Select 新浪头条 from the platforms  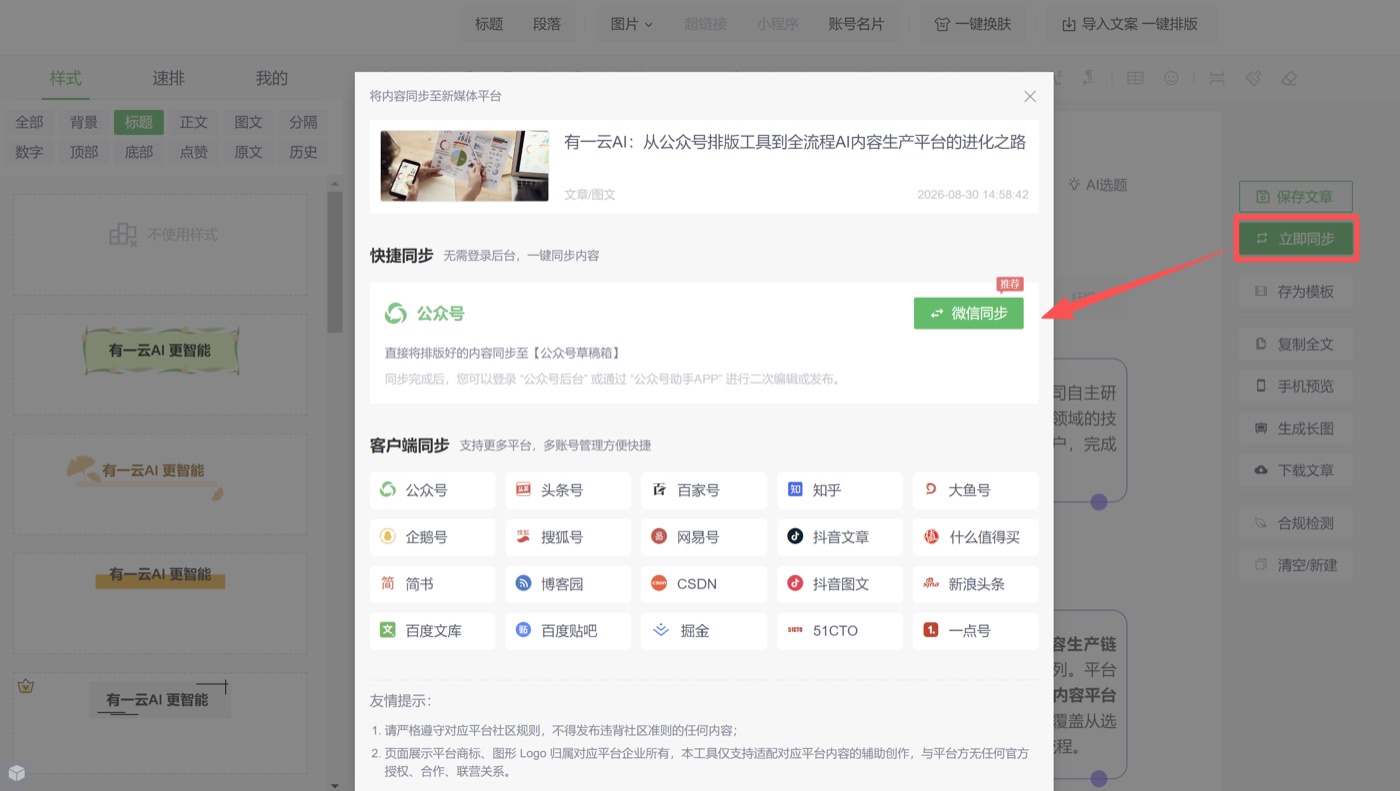pos(976,584)
